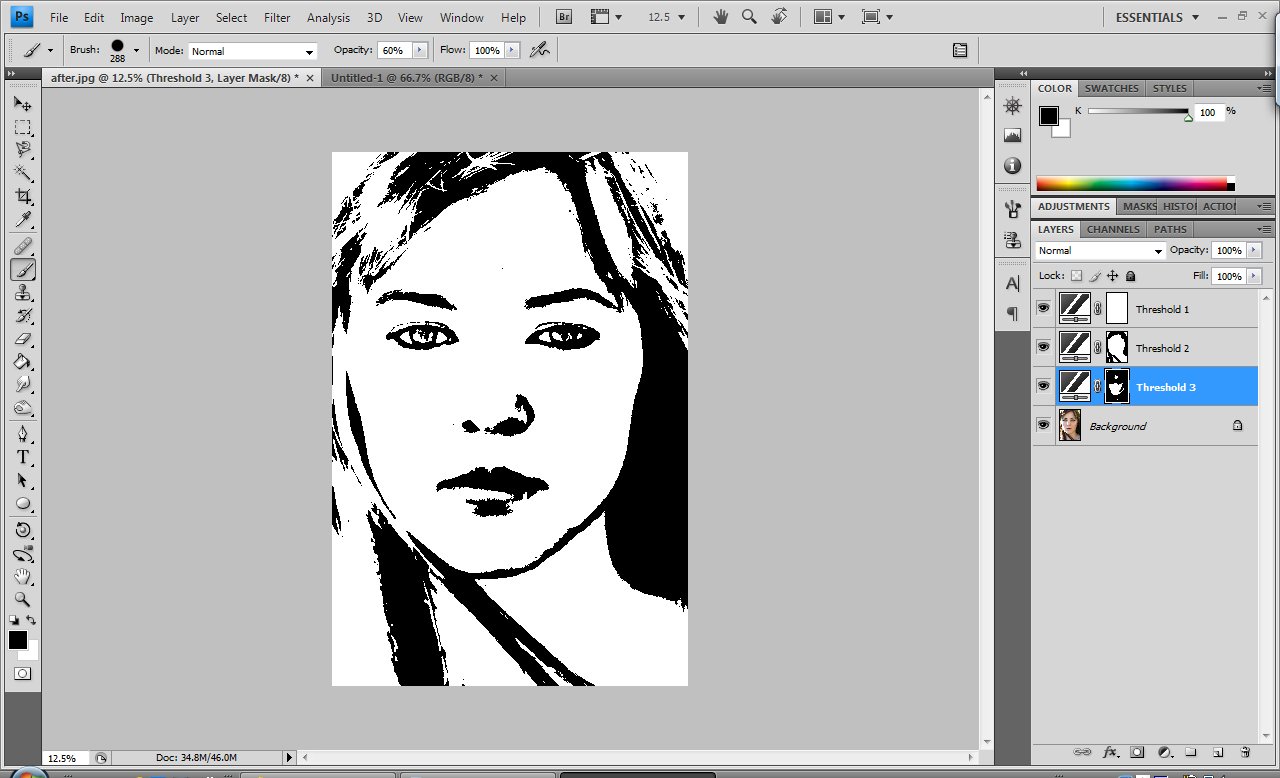The image size is (1280, 778).
Task: Select the Eyedropper tool
Action: click(x=22, y=219)
